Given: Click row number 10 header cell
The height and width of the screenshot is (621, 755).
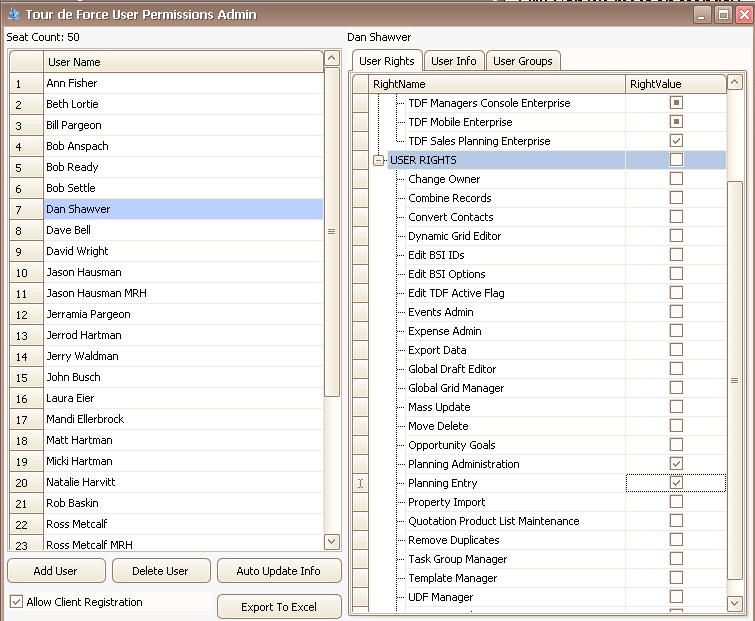Looking at the screenshot, I should coord(26,272).
